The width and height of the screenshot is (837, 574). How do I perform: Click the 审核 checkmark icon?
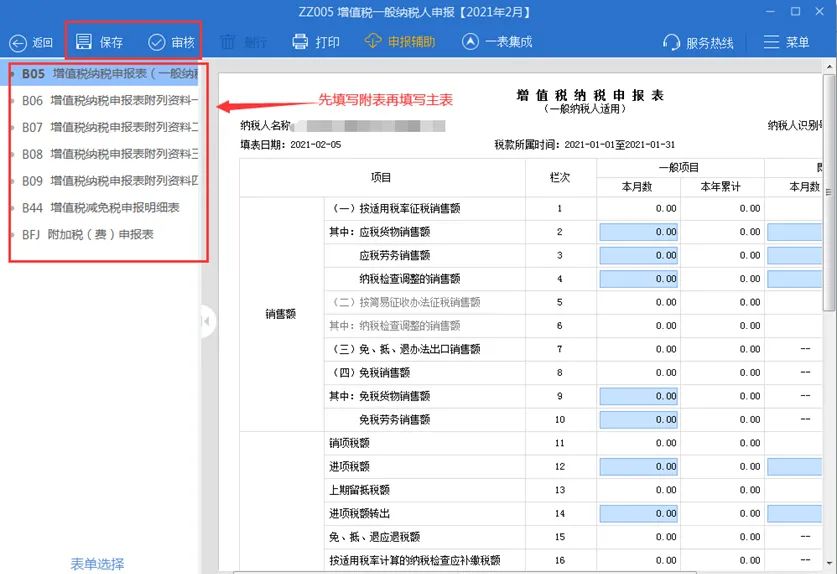[157, 42]
